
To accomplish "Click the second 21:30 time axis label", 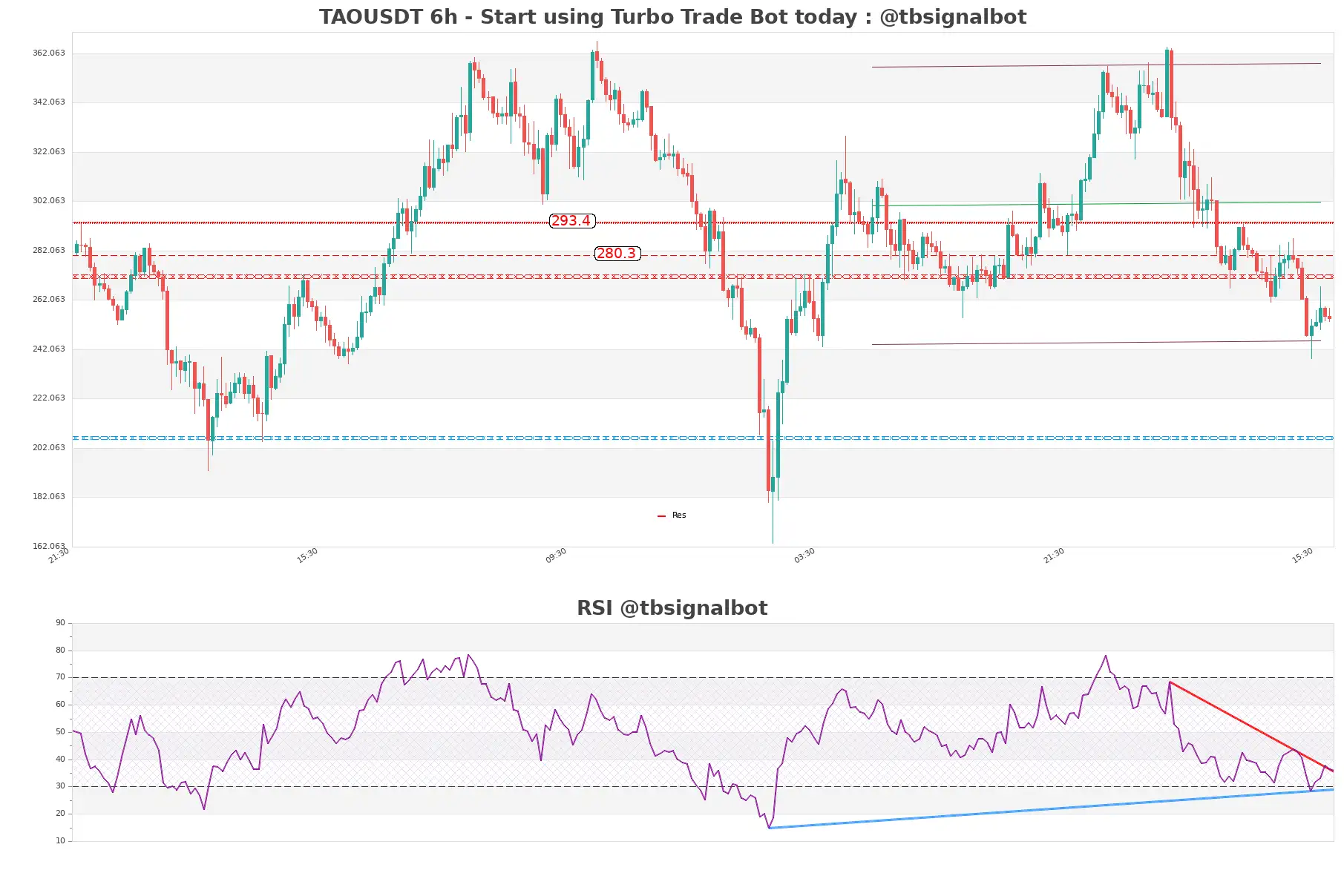I will click(x=1054, y=556).
